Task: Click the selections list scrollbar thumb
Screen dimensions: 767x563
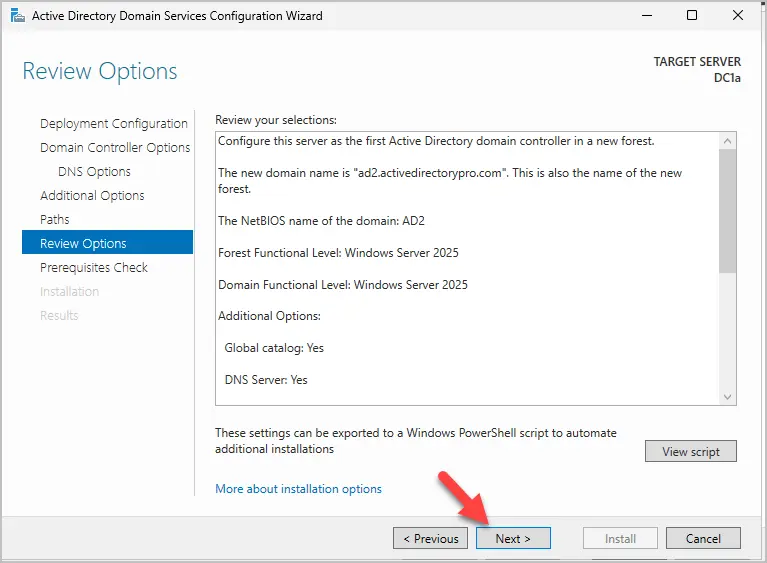Action: click(x=727, y=211)
